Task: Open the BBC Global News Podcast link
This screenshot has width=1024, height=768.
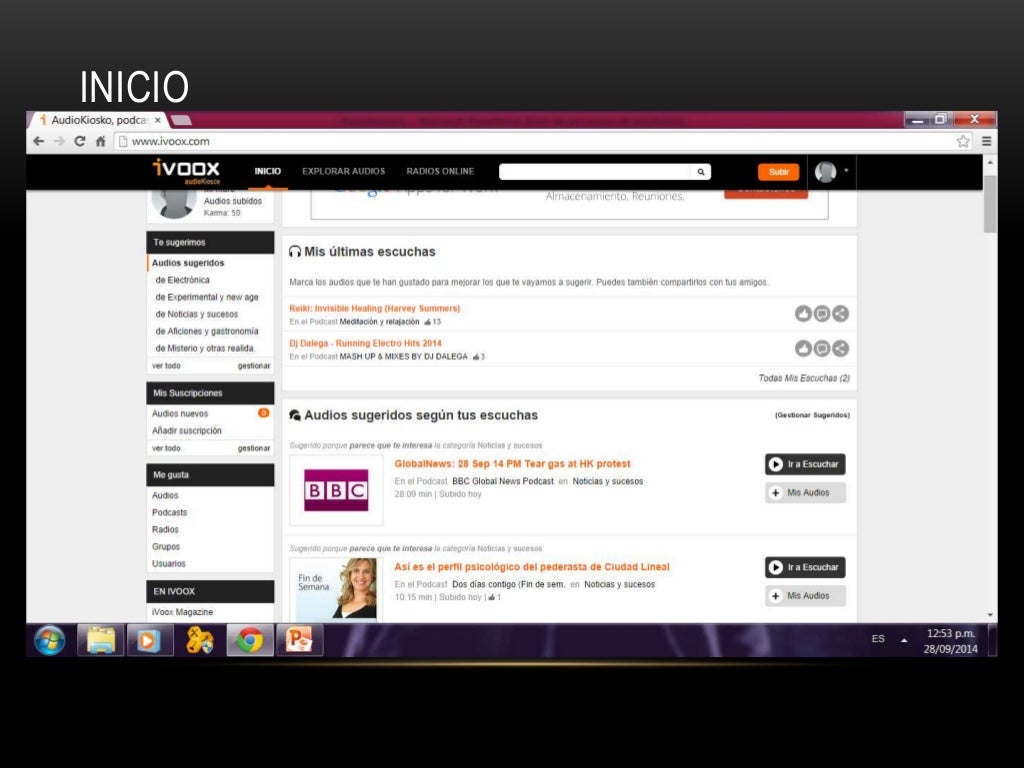Action: [503, 481]
